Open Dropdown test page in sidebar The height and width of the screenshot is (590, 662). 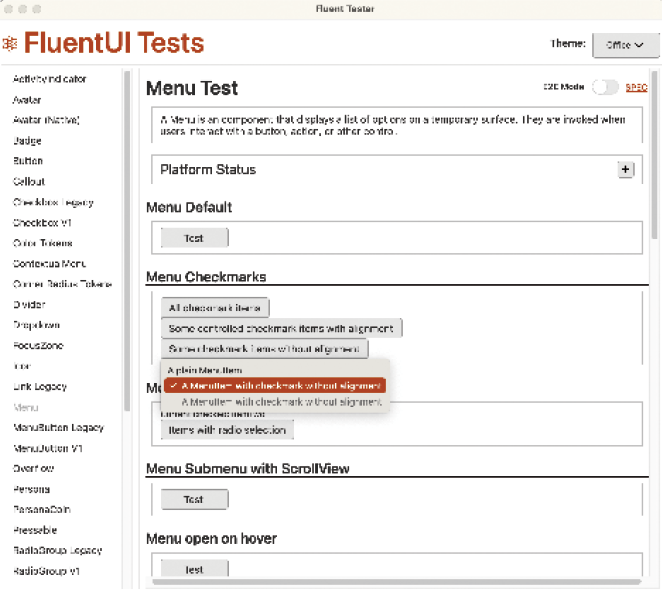pyautogui.click(x=36, y=325)
